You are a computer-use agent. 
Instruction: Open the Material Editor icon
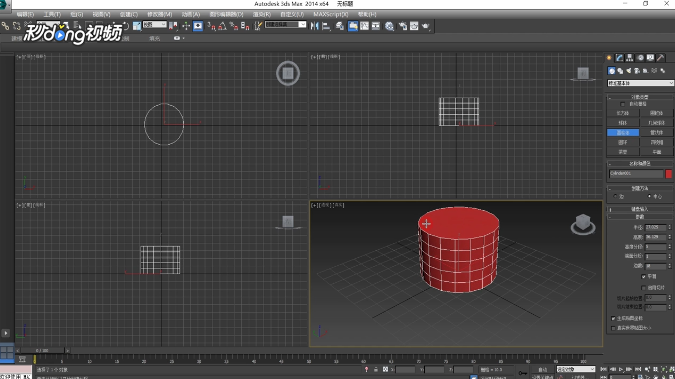(x=390, y=26)
